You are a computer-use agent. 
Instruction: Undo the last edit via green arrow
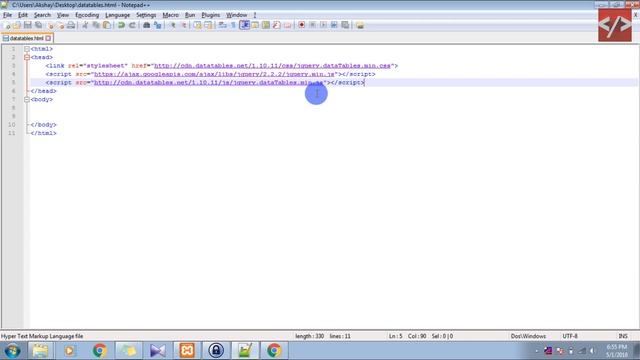[121, 25]
